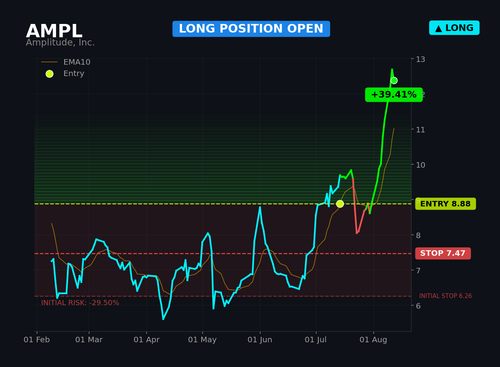This screenshot has height=367, width=500.
Task: Select the STOP 7.47 price label
Action: [443, 253]
